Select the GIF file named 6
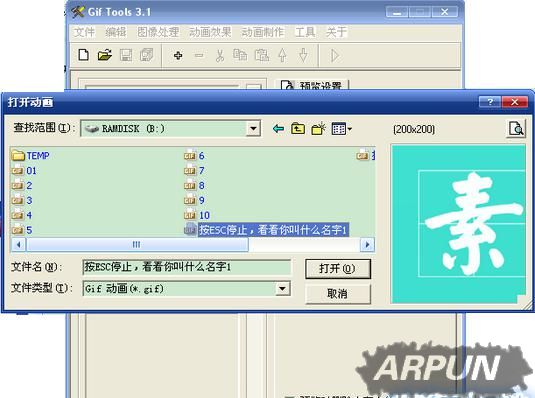Screen dimensions: 535x398 tap(194, 156)
